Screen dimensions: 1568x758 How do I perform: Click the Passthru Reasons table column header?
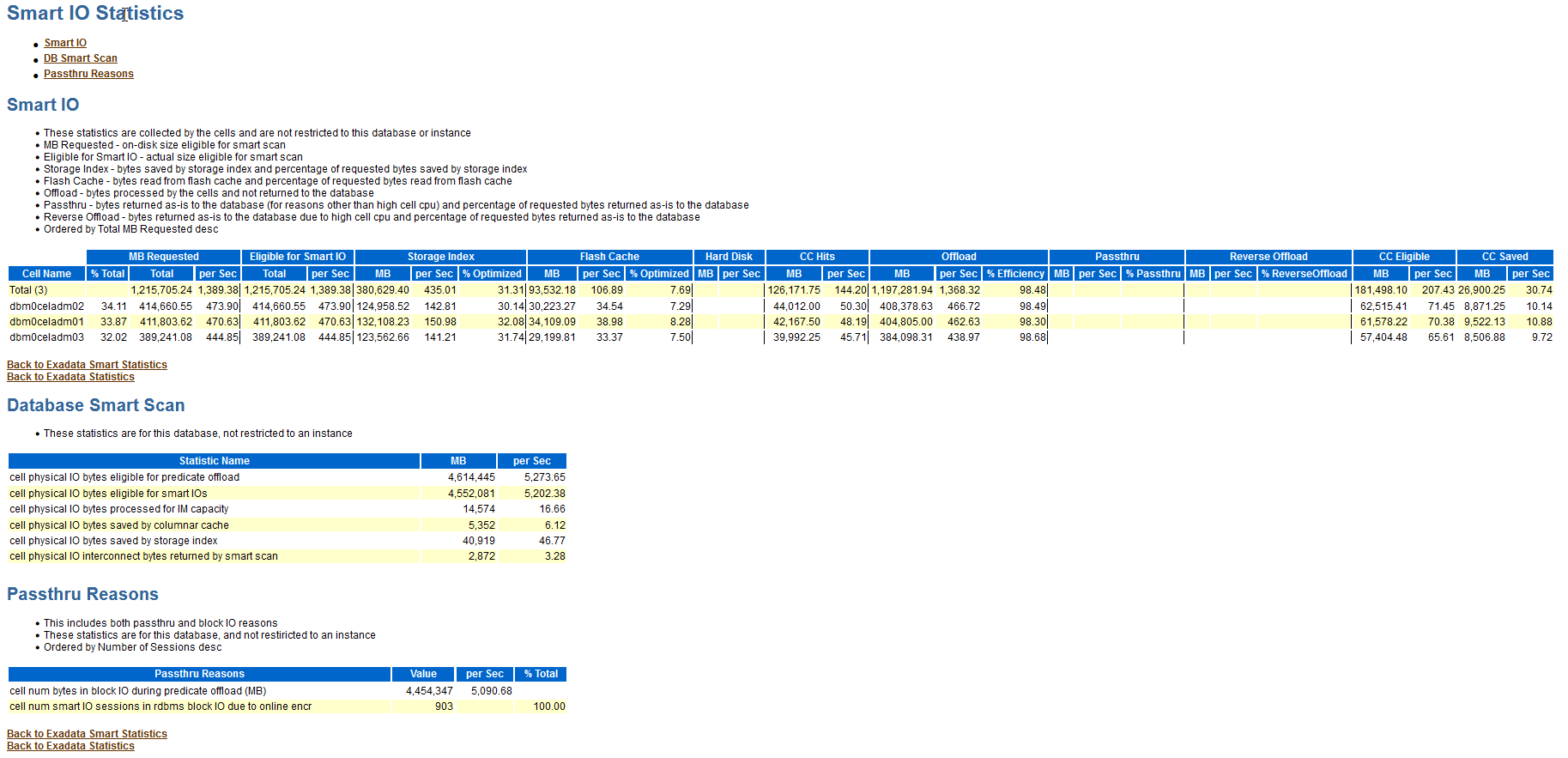(199, 674)
